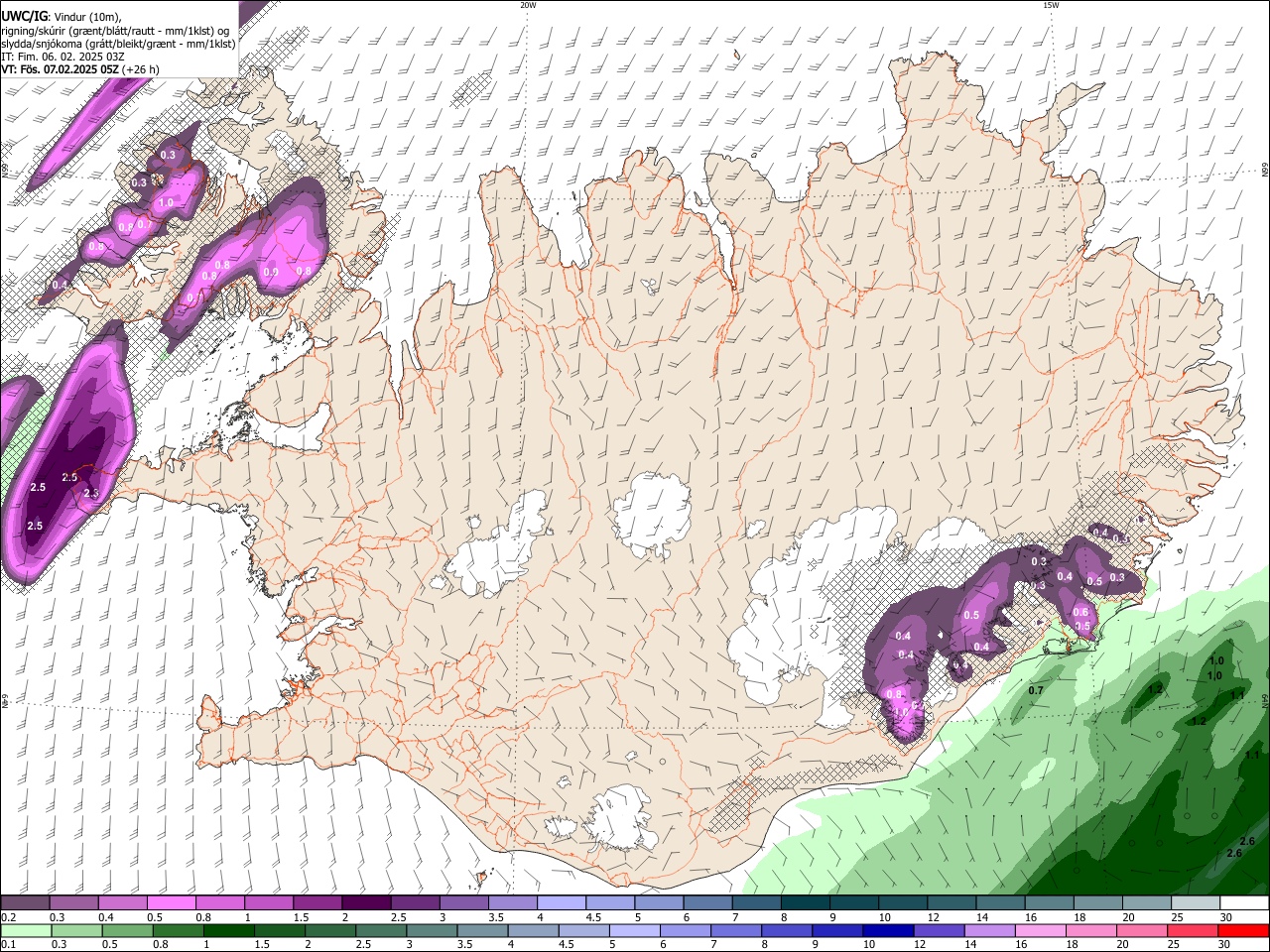Screen dimensions: 1270x952
Task: Click the upper legend swatch between 2 and 2.5
Action: [367, 903]
